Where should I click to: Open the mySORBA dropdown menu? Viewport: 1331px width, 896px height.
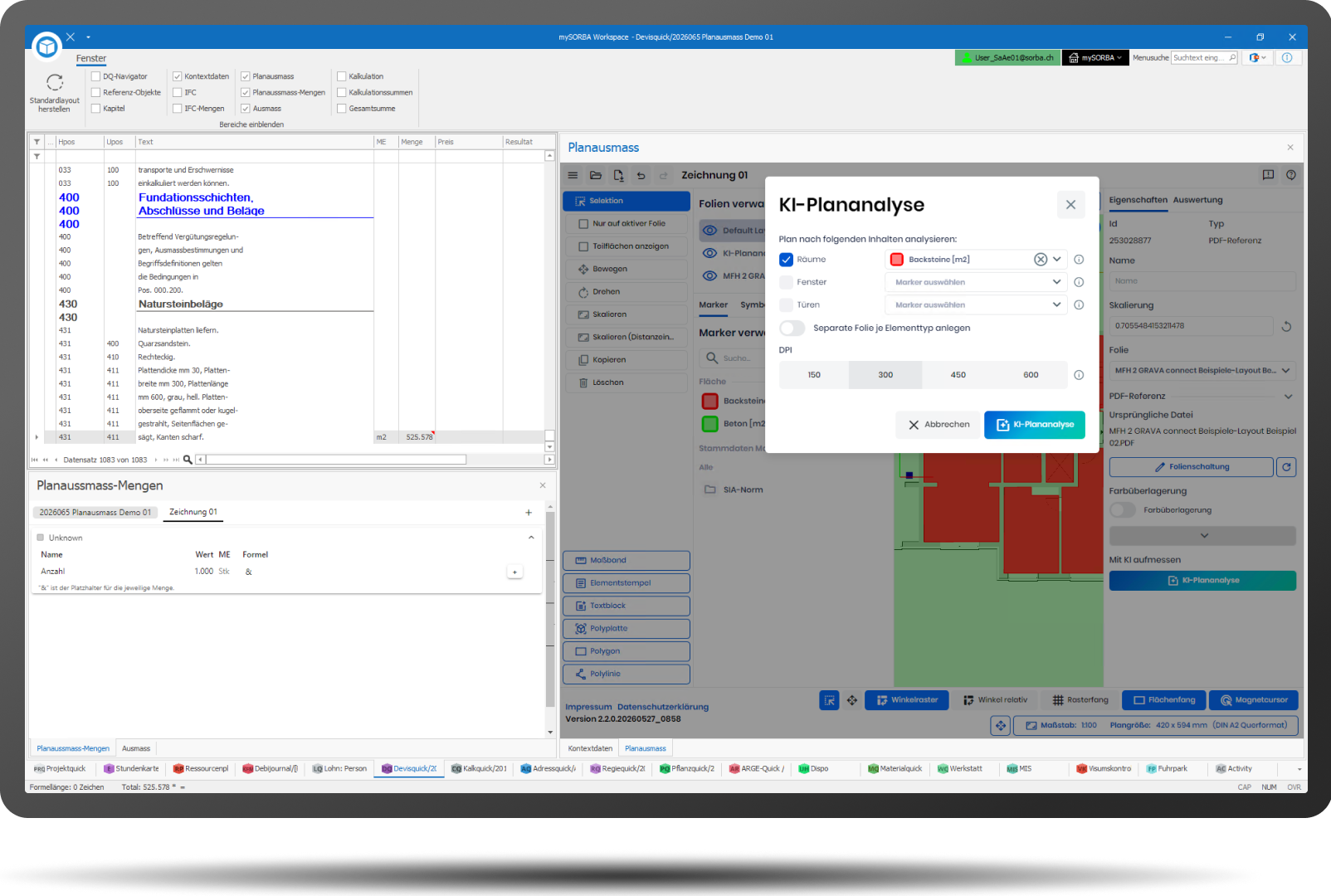click(1095, 58)
